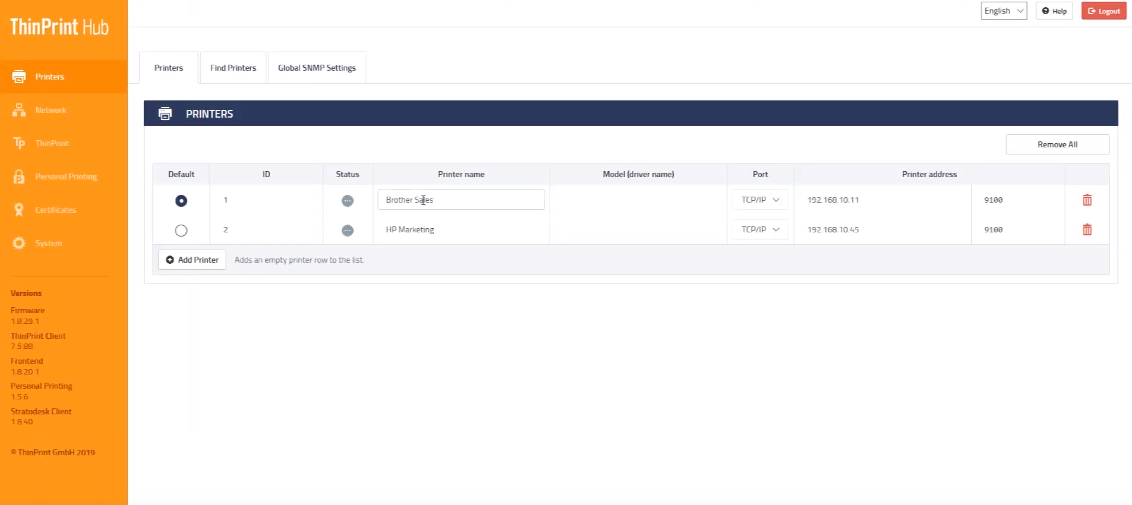The width and height of the screenshot is (1132, 505).
Task: Click port number 9100 for HP Marketing
Action: point(993,229)
